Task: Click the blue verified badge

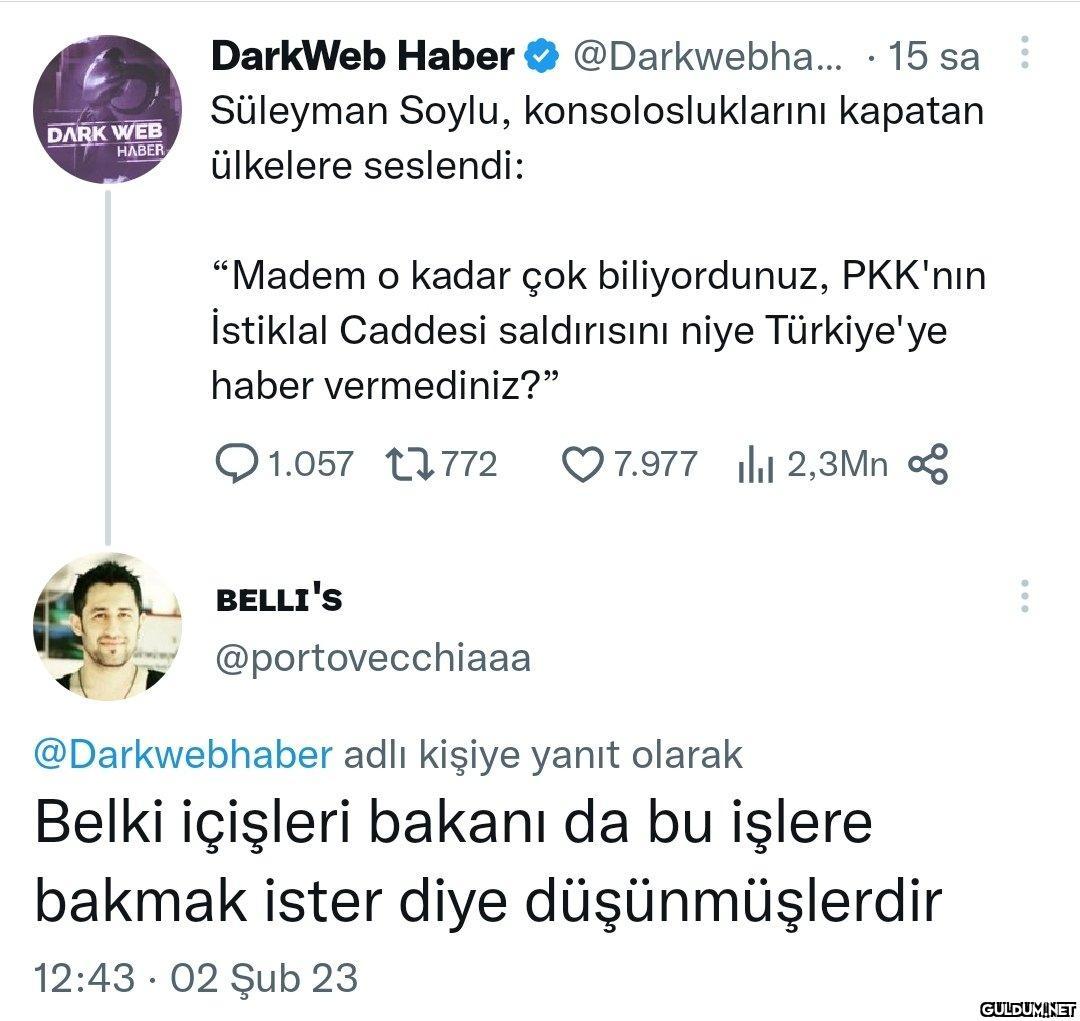Action: point(542,56)
